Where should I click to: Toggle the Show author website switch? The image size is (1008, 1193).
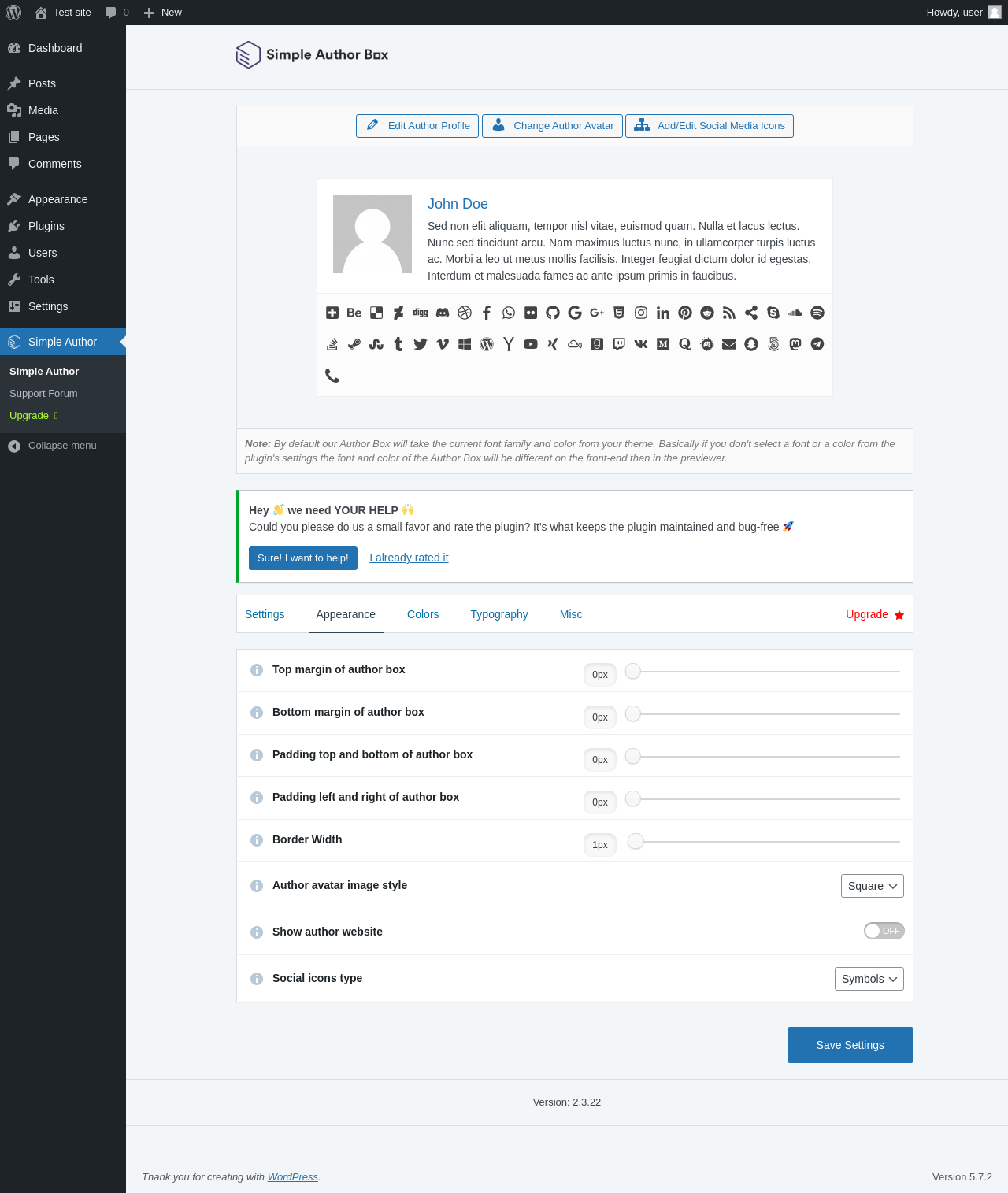click(x=884, y=931)
